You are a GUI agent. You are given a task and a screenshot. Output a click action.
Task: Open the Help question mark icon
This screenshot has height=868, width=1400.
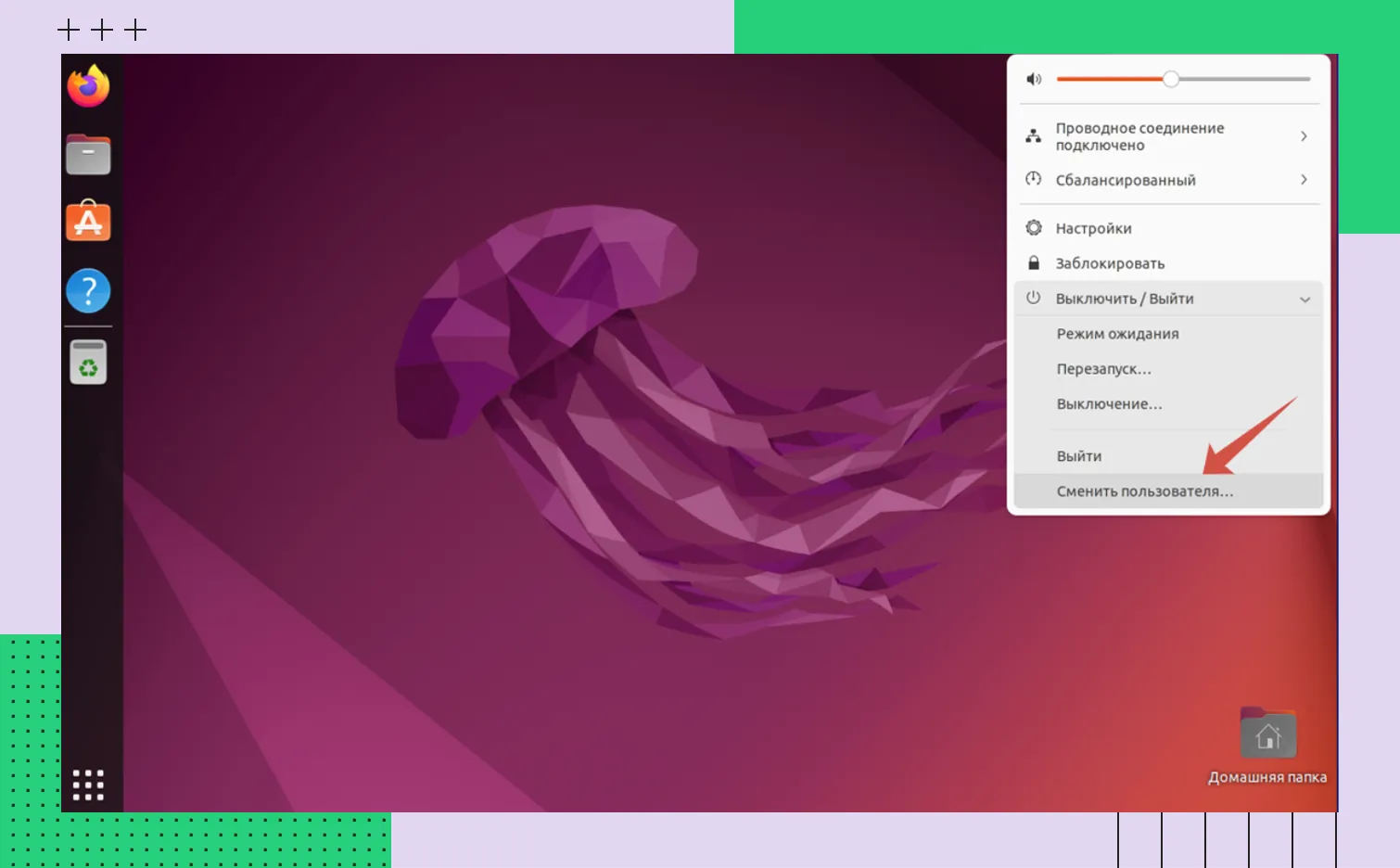88,291
